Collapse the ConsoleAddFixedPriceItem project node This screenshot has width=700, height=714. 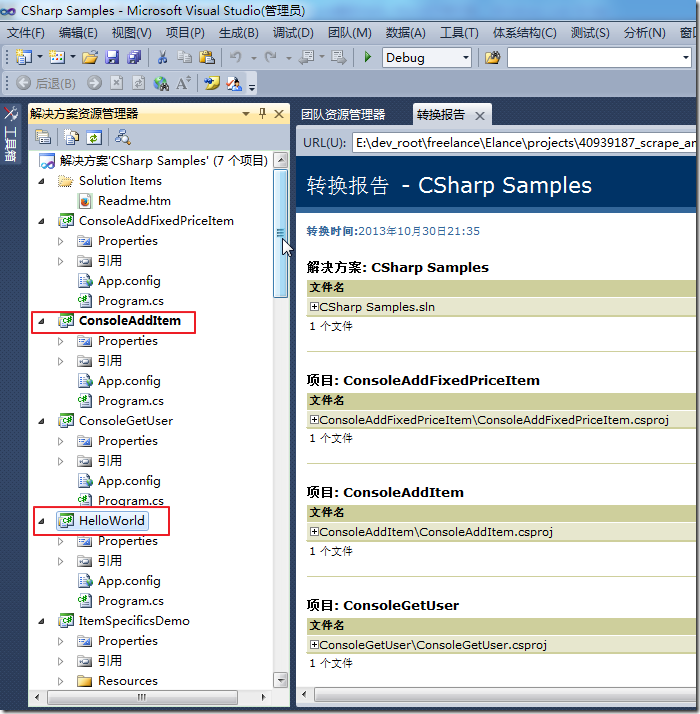41,221
